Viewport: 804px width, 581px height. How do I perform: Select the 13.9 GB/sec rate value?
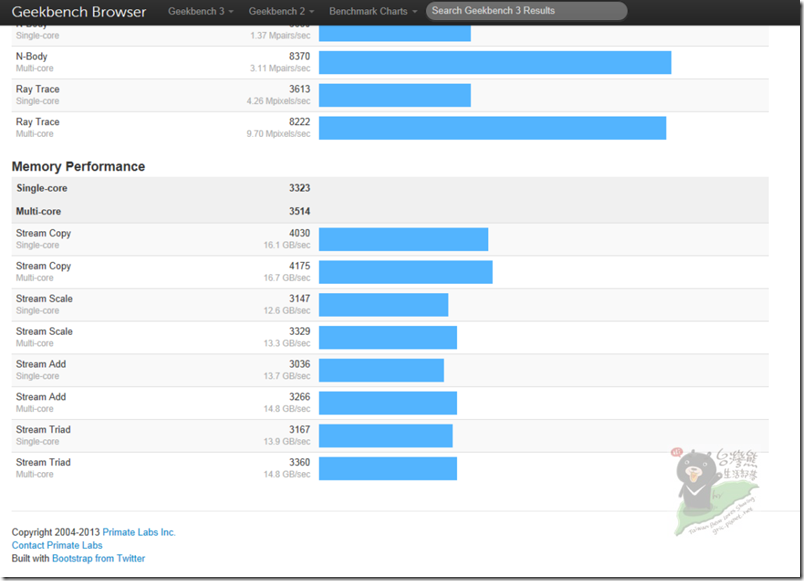tap(287, 442)
